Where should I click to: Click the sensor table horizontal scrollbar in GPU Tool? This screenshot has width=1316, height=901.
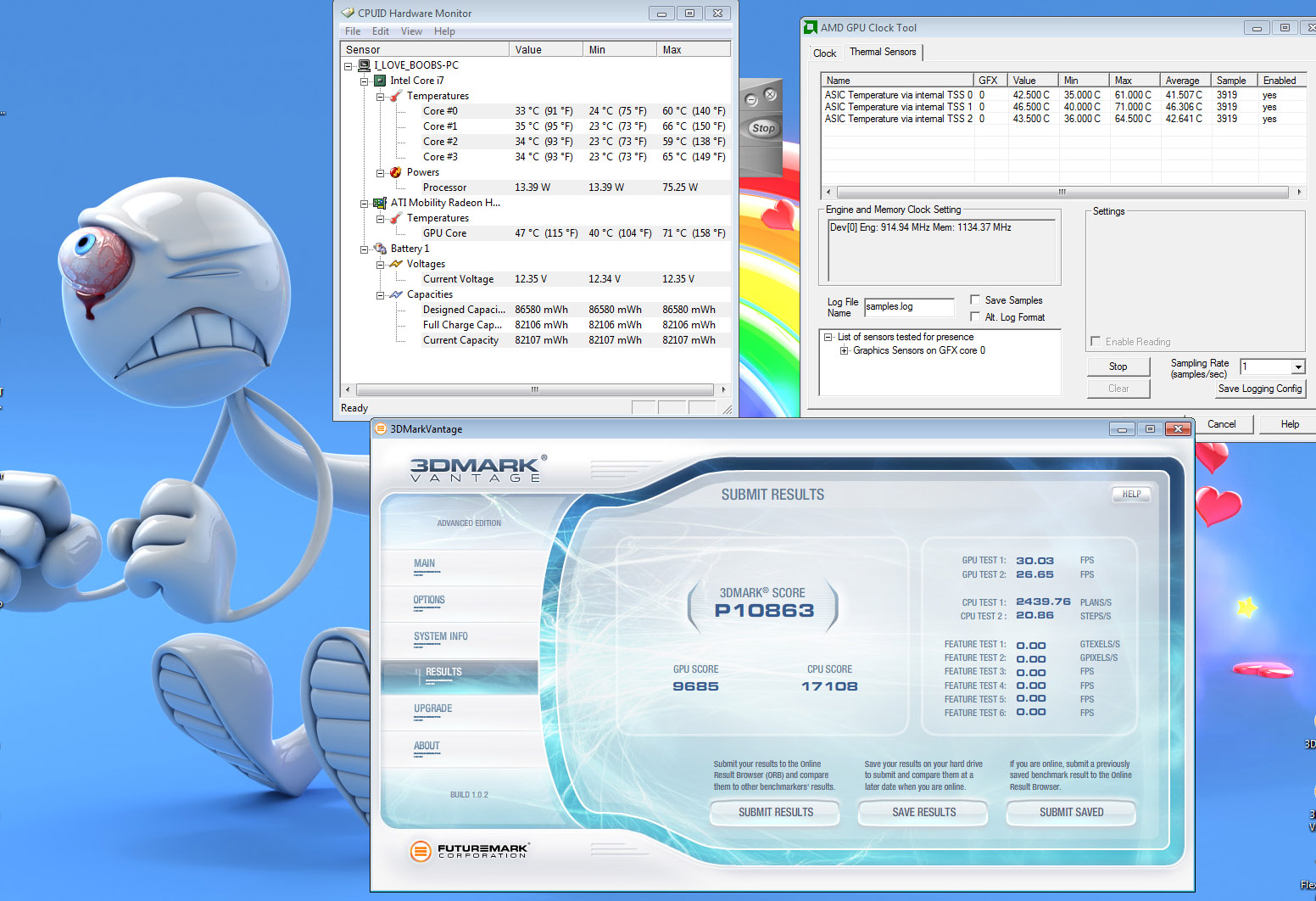pos(1062,192)
